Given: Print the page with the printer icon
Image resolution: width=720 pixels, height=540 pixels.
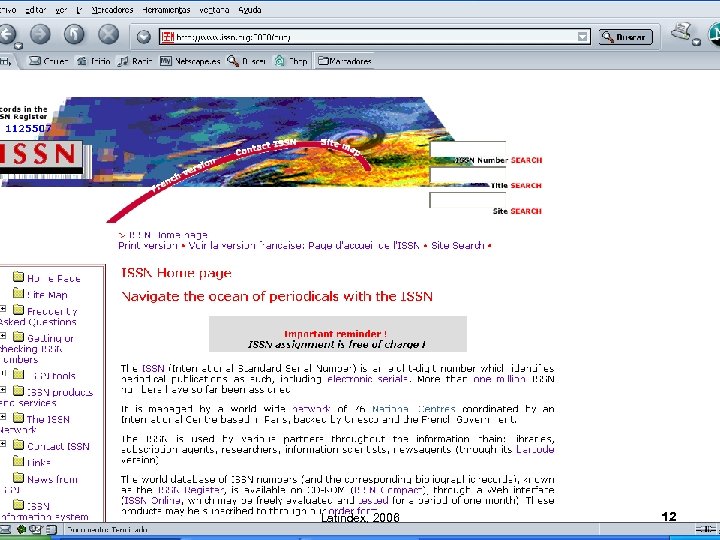Looking at the screenshot, I should [x=681, y=31].
